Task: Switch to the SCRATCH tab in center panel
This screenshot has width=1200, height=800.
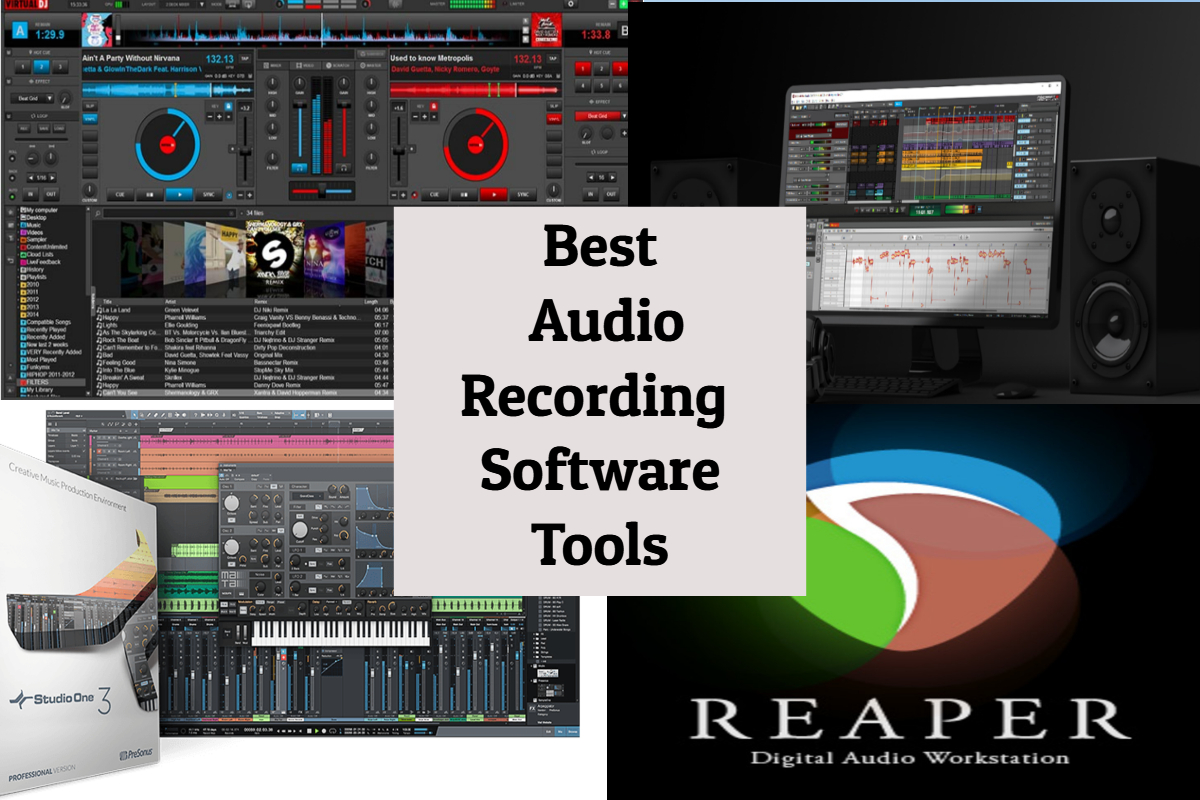Action: [337, 65]
